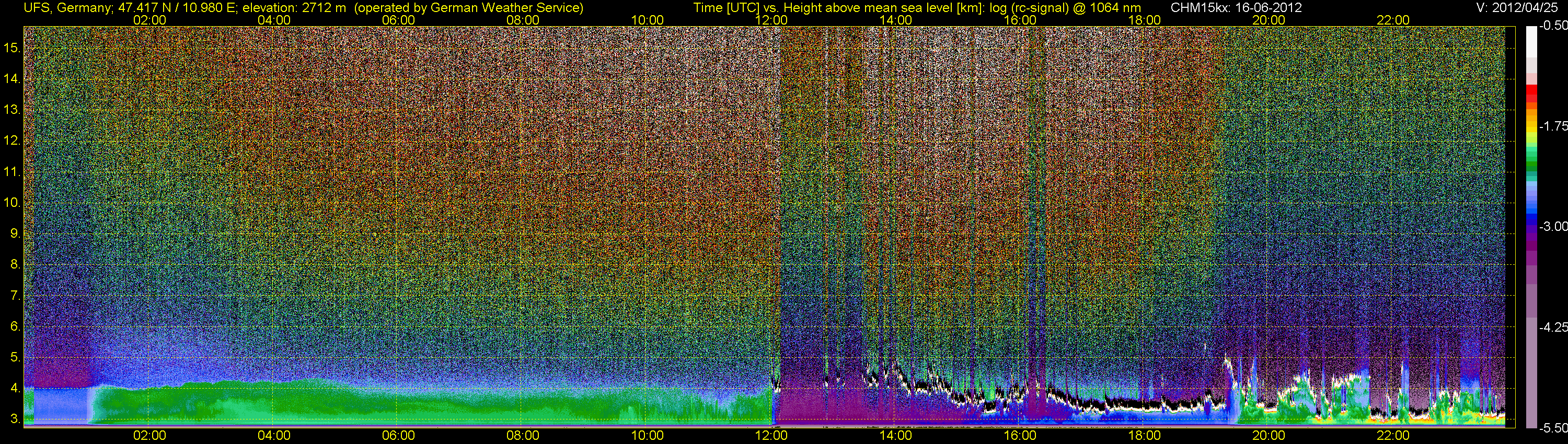Click the 22:00 label on the top time axis
Image resolution: width=1568 pixels, height=444 pixels.
(1393, 20)
